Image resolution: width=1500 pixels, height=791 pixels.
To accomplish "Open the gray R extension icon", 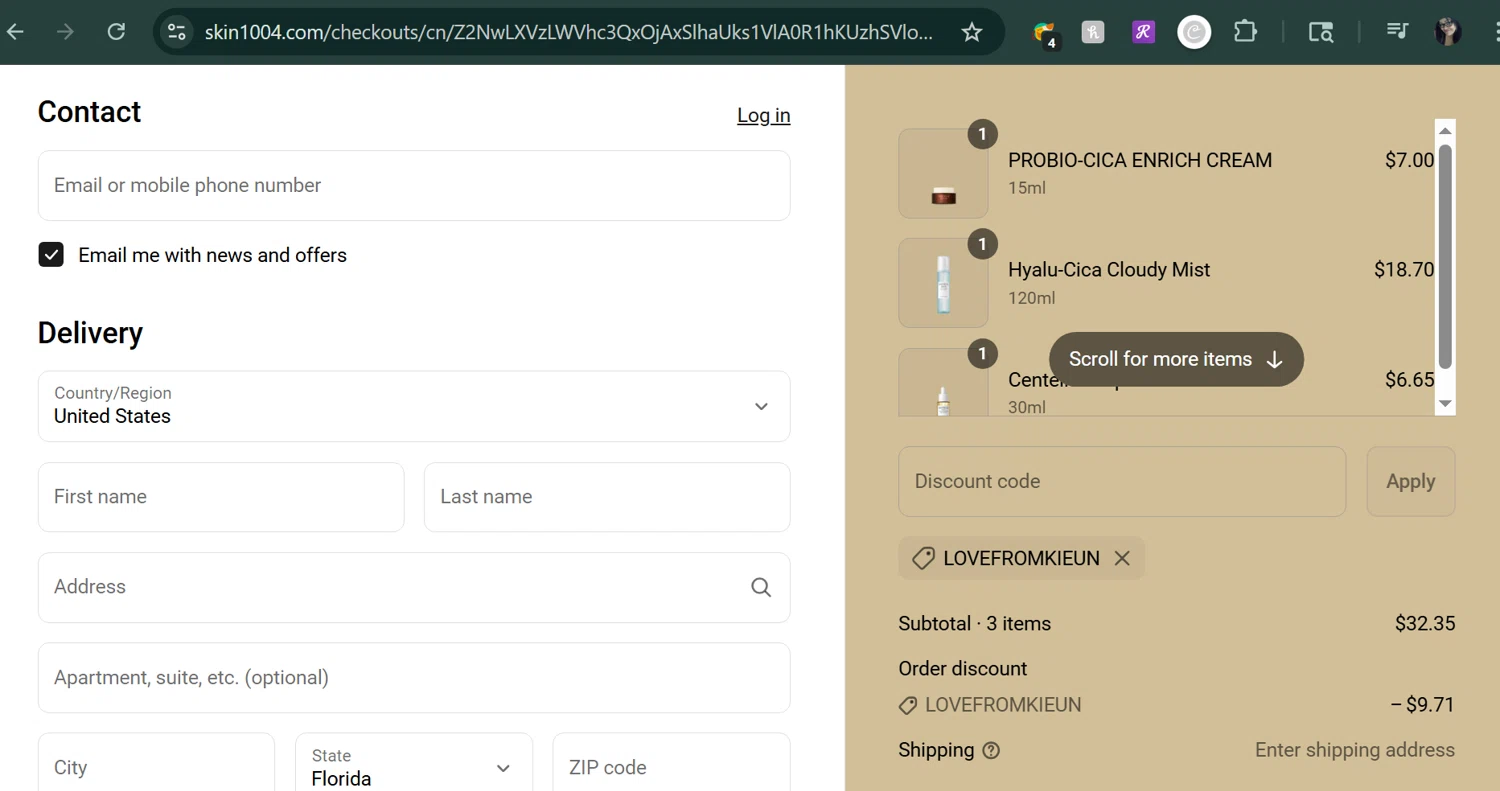I will tap(1093, 32).
